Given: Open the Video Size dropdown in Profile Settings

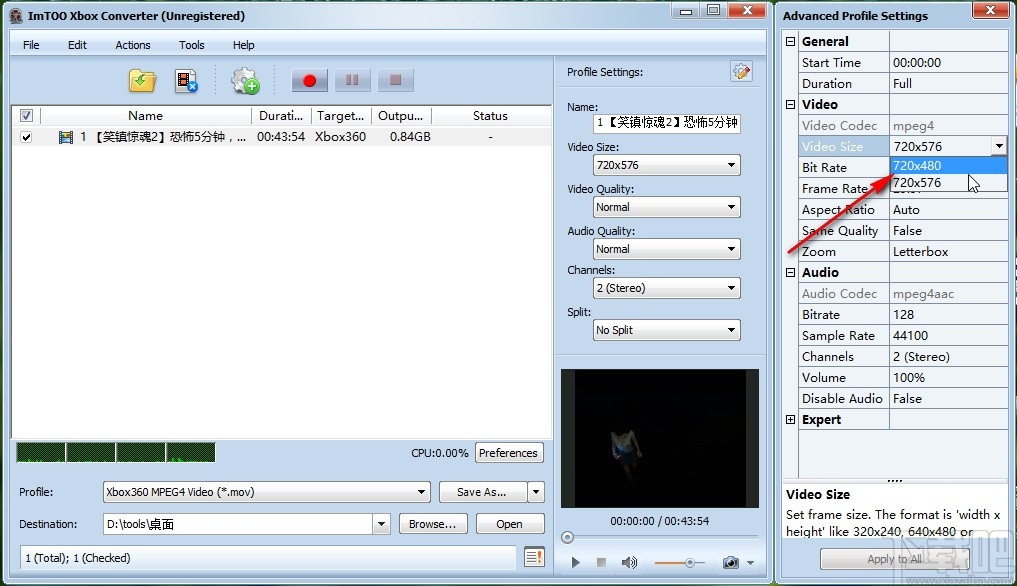Looking at the screenshot, I should coord(667,165).
